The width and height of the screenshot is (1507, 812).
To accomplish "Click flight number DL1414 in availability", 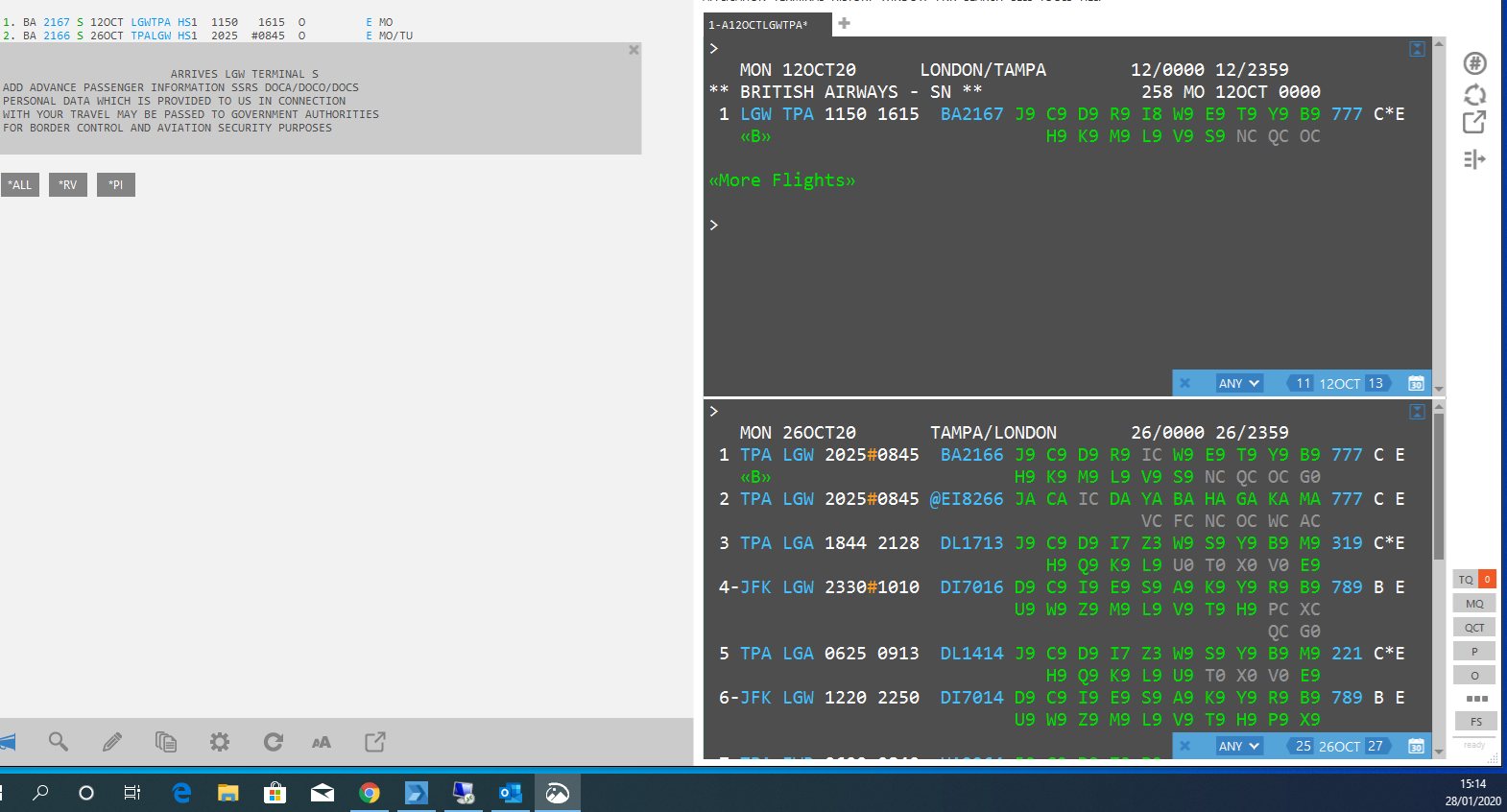I will tap(971, 654).
